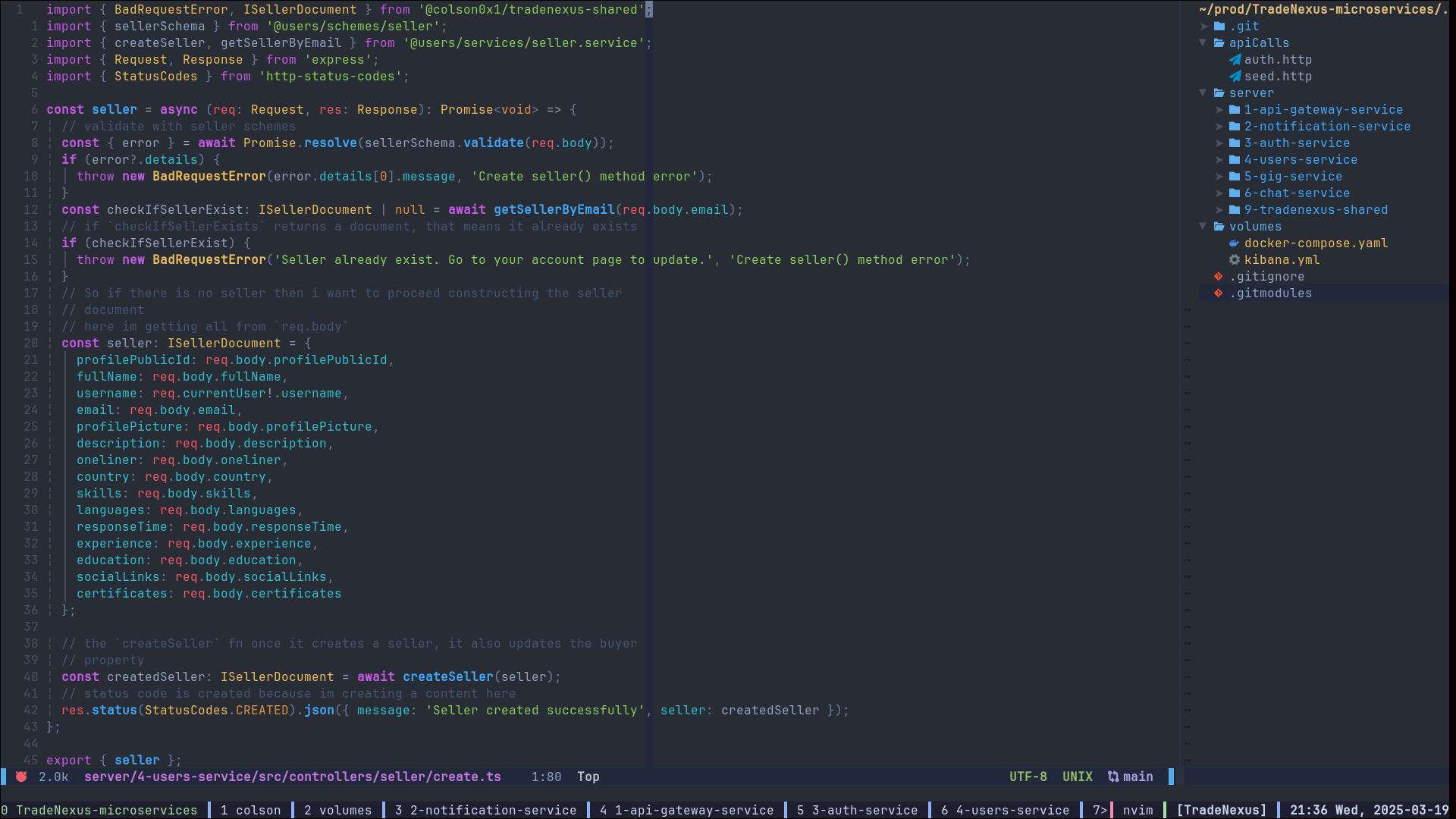1456x819 pixels.
Task: Click the red mode icon in statusline
Action: [21, 777]
